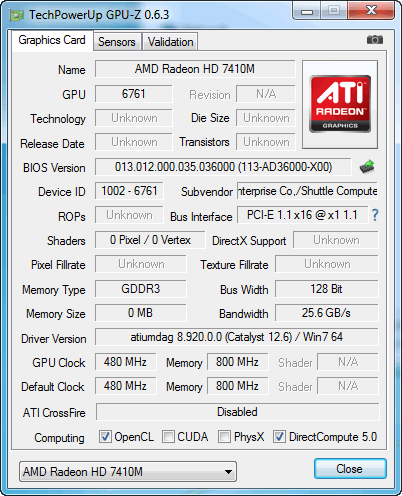The image size is (402, 496).
Task: Click the GPU Clock value 480 MHz
Action: pyautogui.click(x=125, y=362)
